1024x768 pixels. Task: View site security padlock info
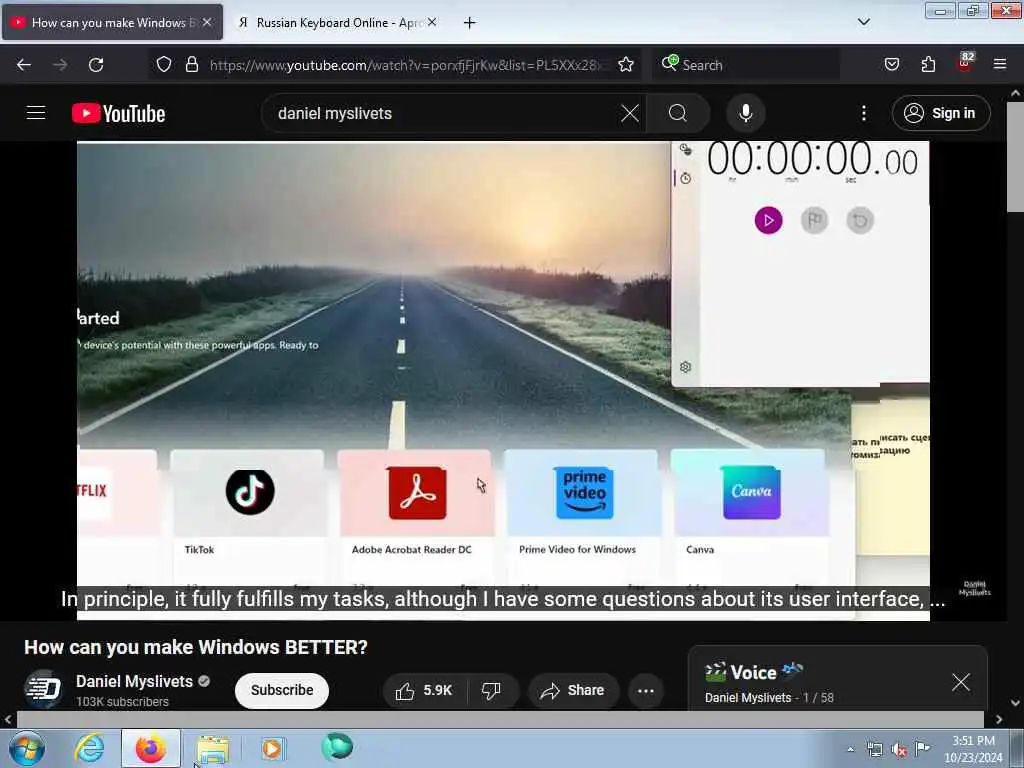pos(191,64)
